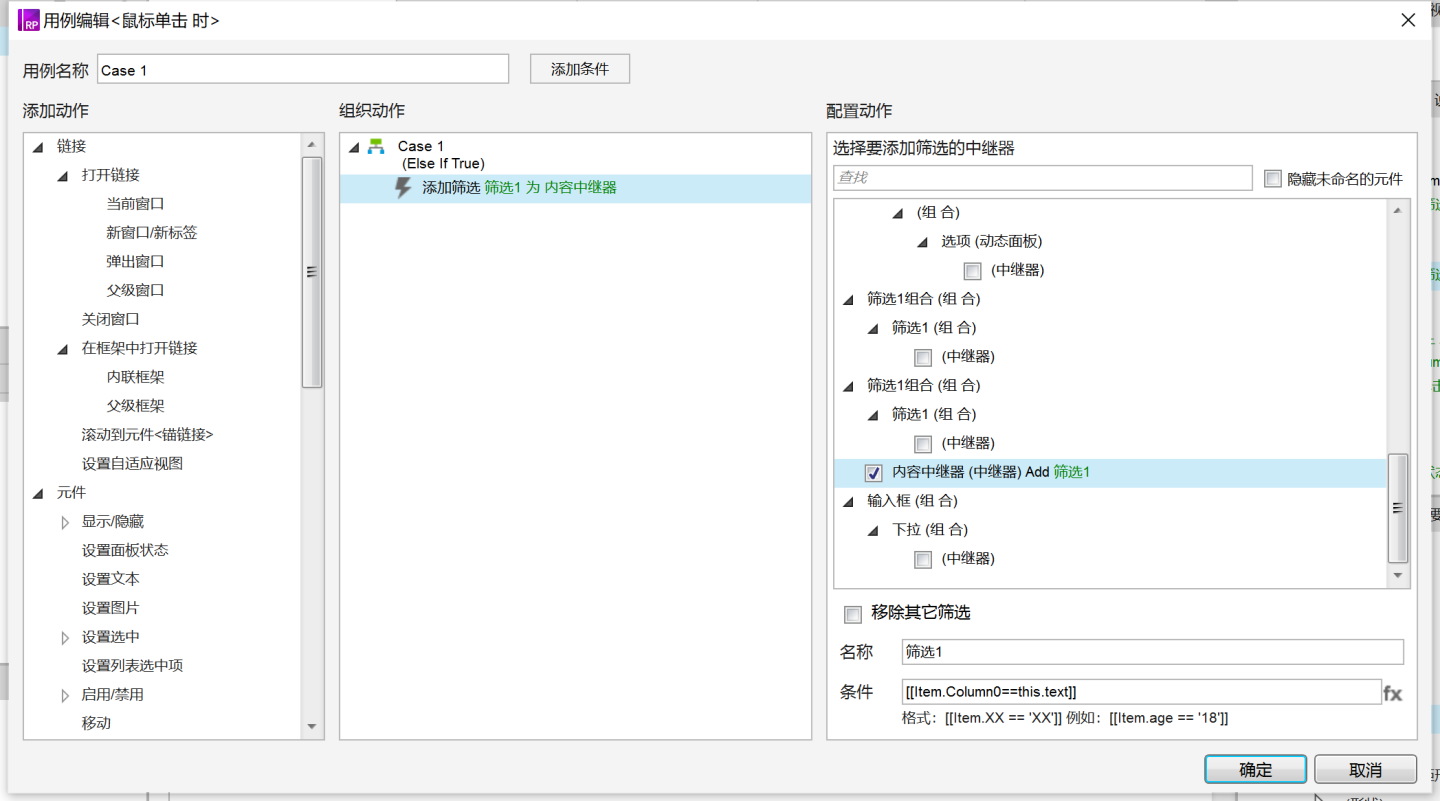Collapse the Case 1 node in 组织动作
The image size is (1440, 801).
(x=354, y=148)
